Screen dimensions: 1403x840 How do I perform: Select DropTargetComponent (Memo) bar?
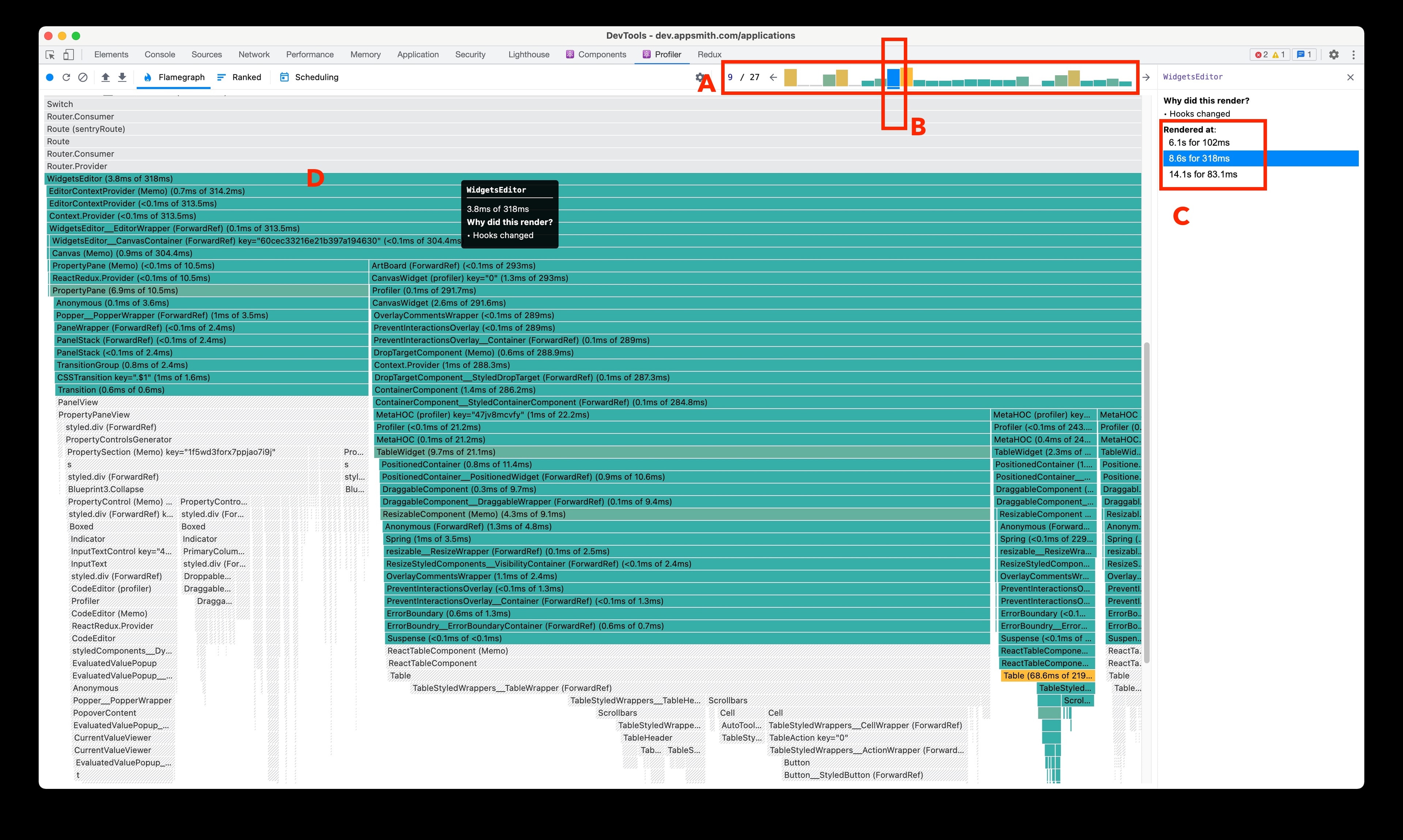[756, 353]
